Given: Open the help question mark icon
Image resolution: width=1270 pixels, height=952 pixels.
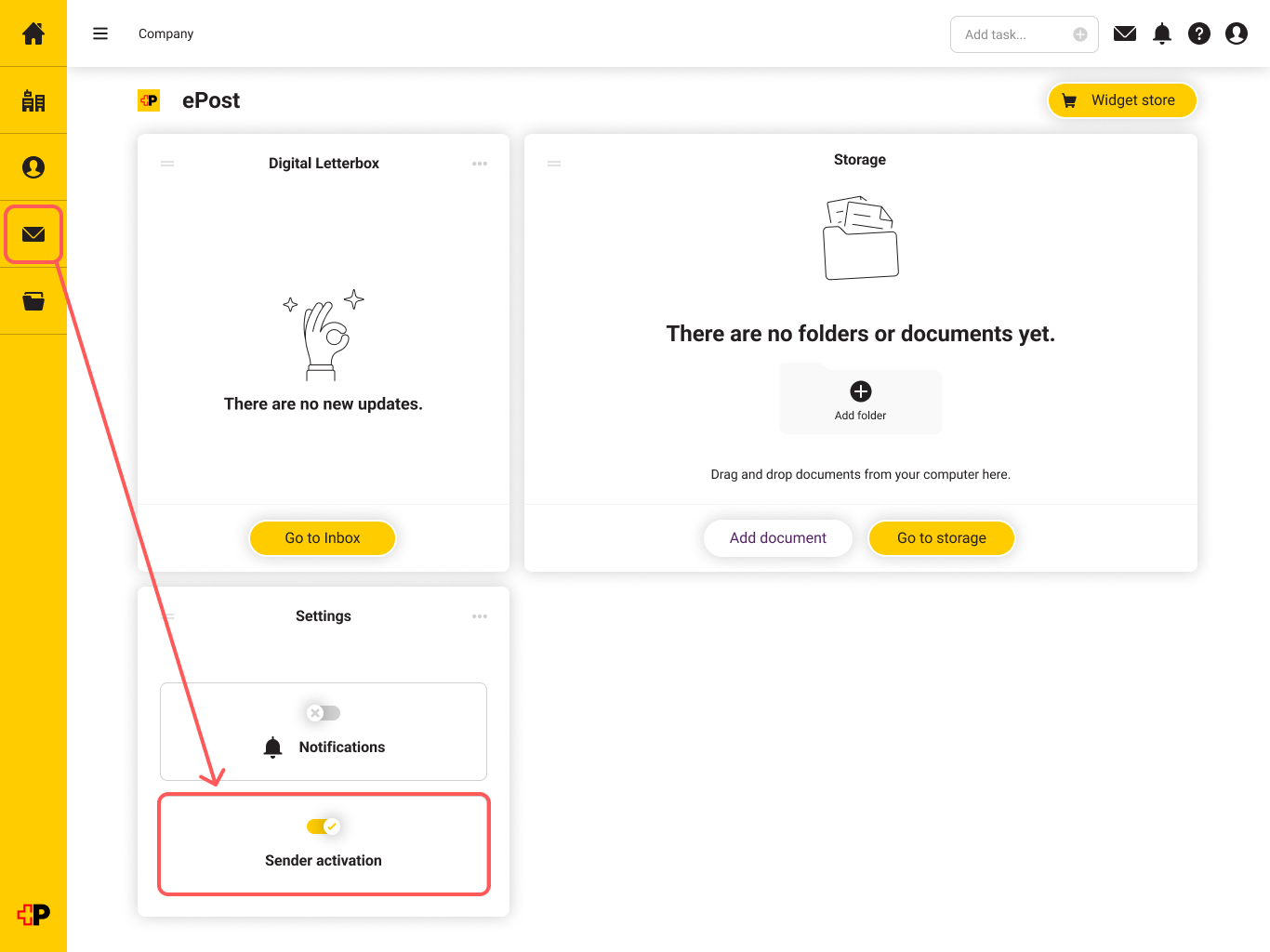Looking at the screenshot, I should point(1198,33).
